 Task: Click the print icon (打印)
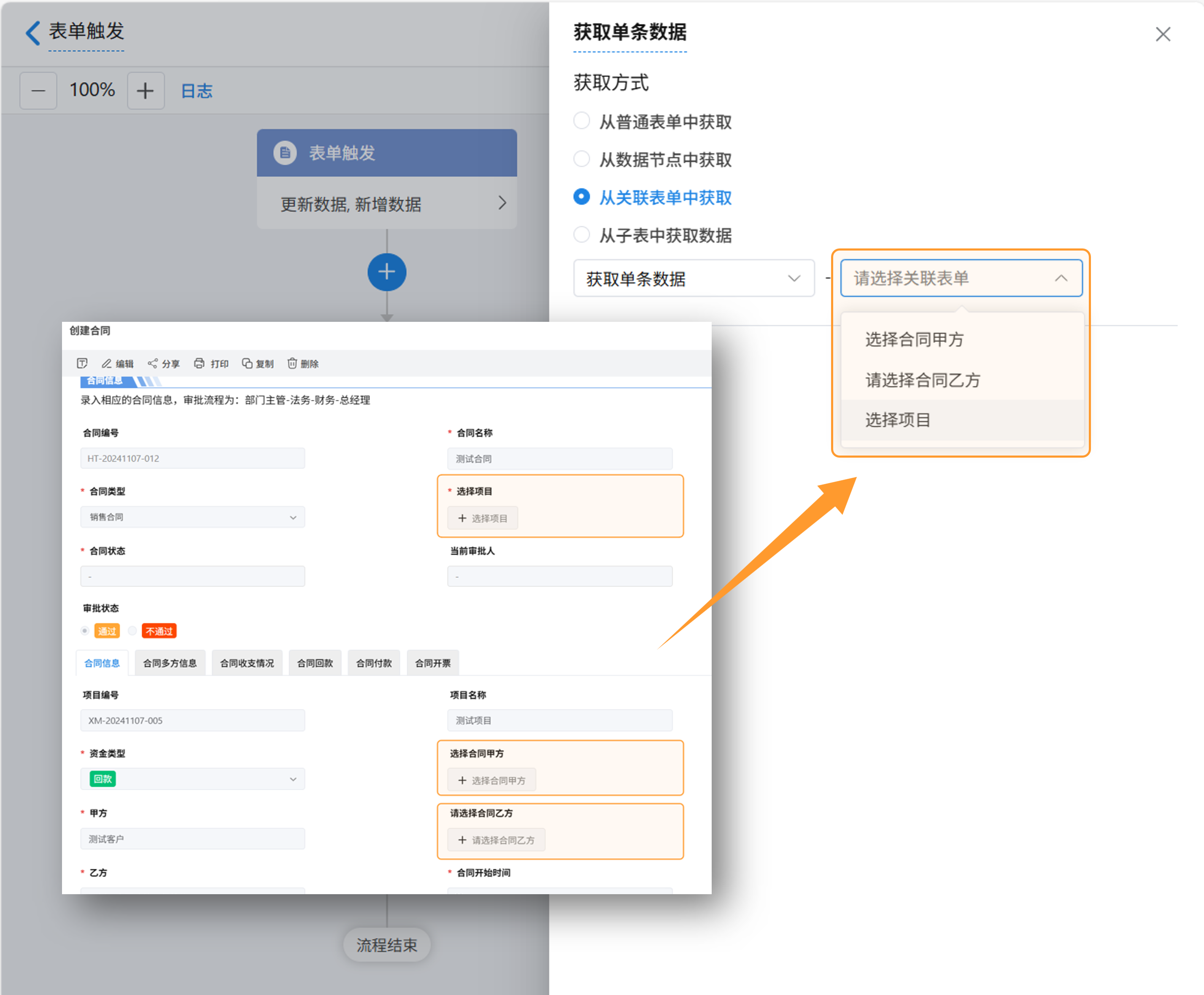coord(199,364)
